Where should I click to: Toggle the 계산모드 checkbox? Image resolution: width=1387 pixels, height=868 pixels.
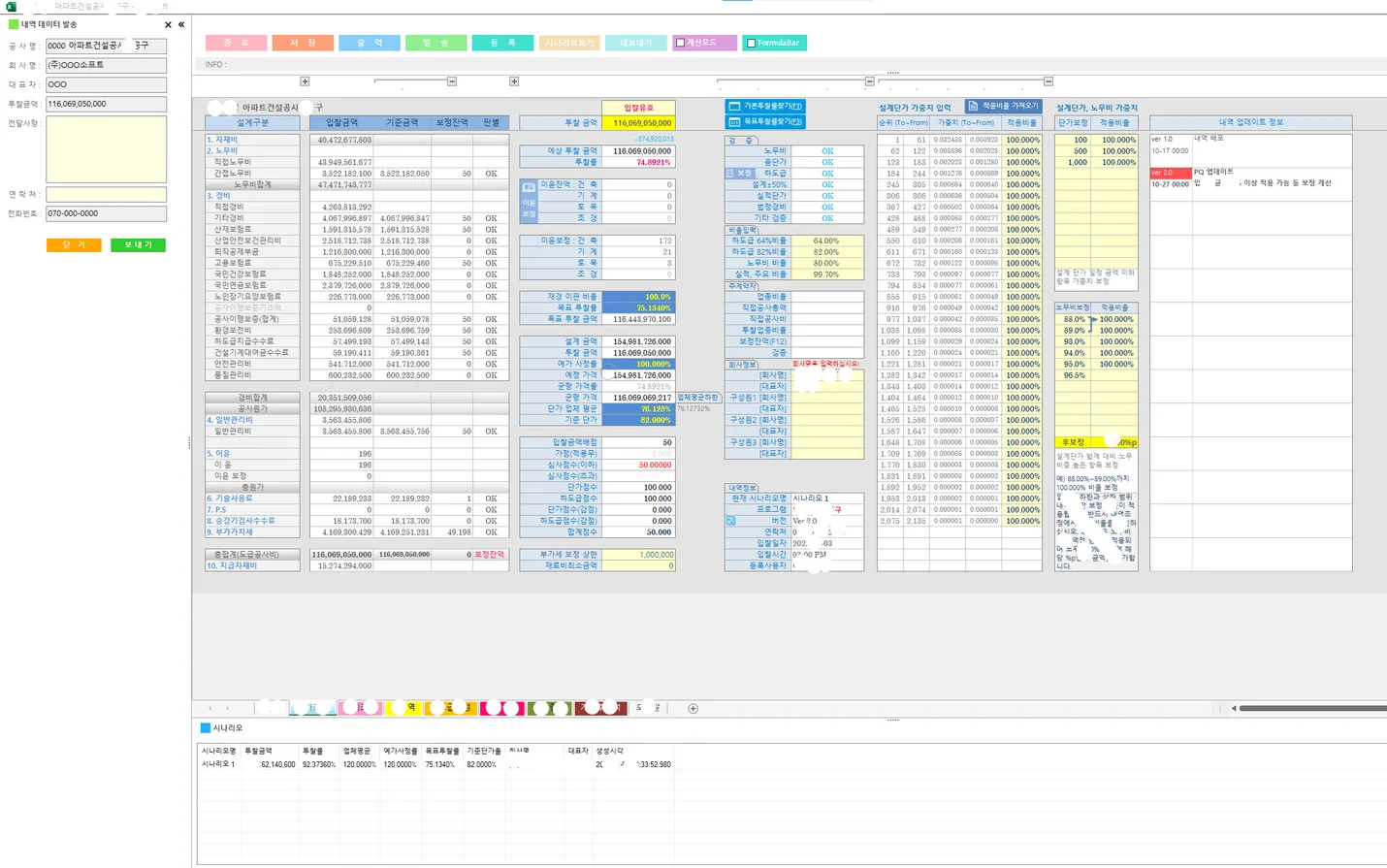[x=681, y=43]
